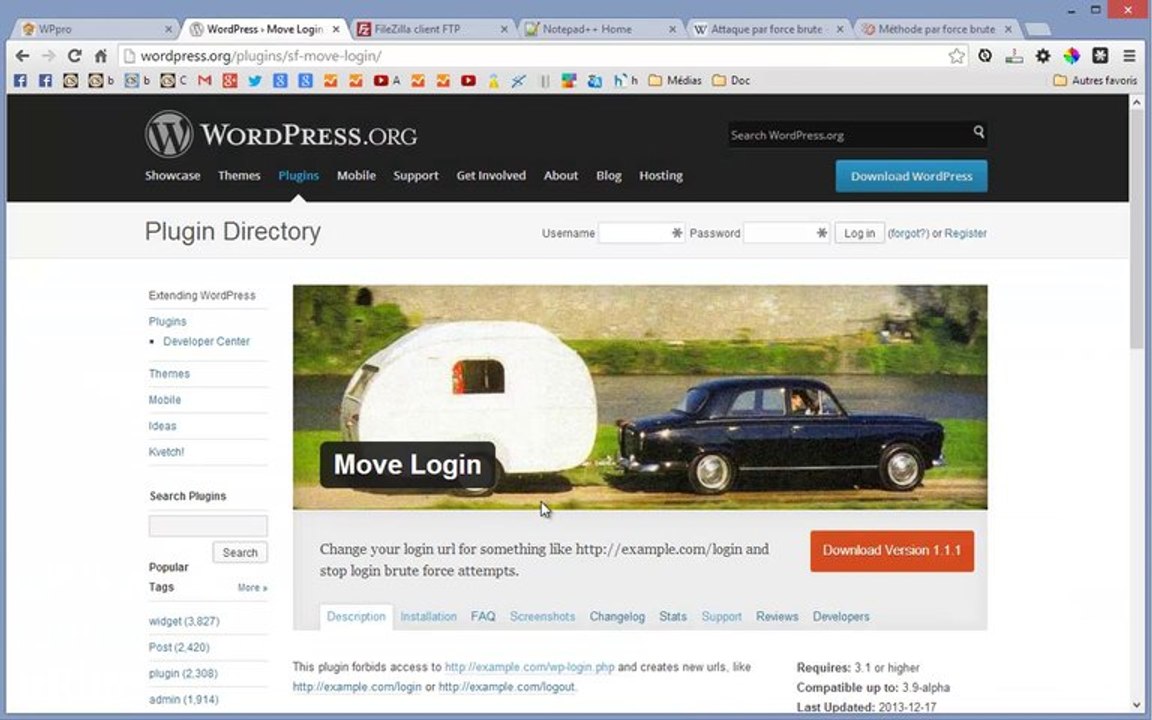Click the Log in button
The height and width of the screenshot is (720, 1152).
pos(859,233)
